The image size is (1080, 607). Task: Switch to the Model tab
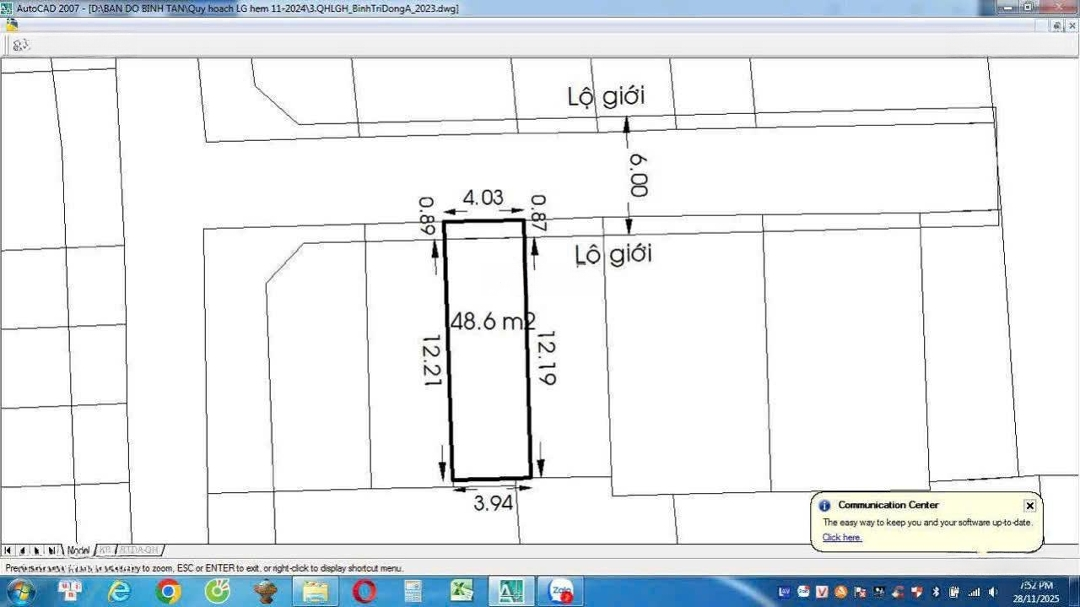coord(78,550)
